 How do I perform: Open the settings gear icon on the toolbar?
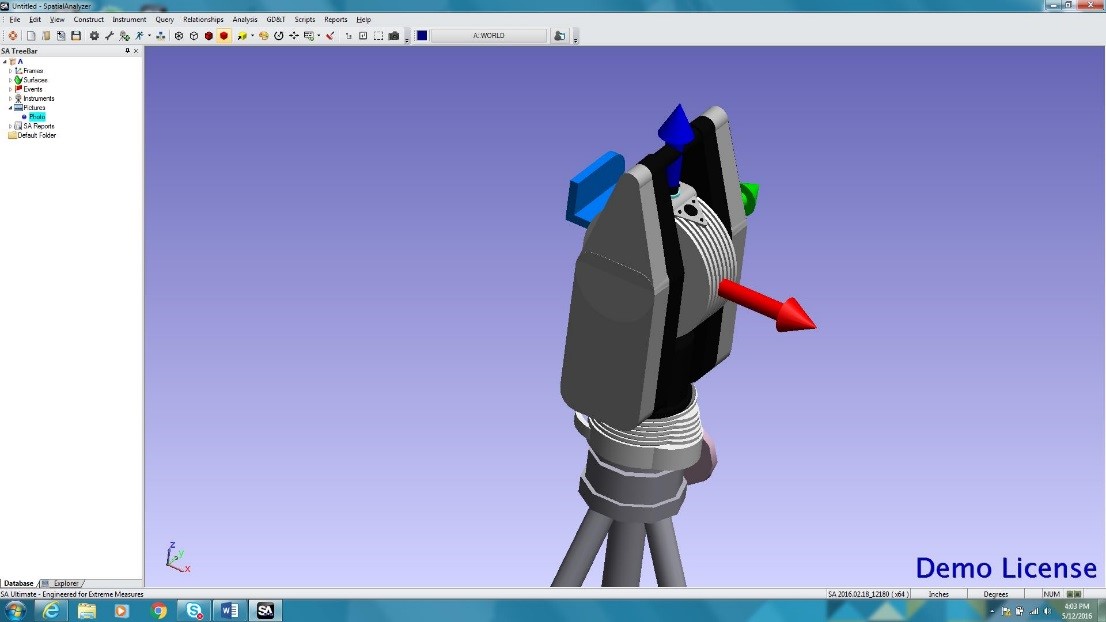94,35
